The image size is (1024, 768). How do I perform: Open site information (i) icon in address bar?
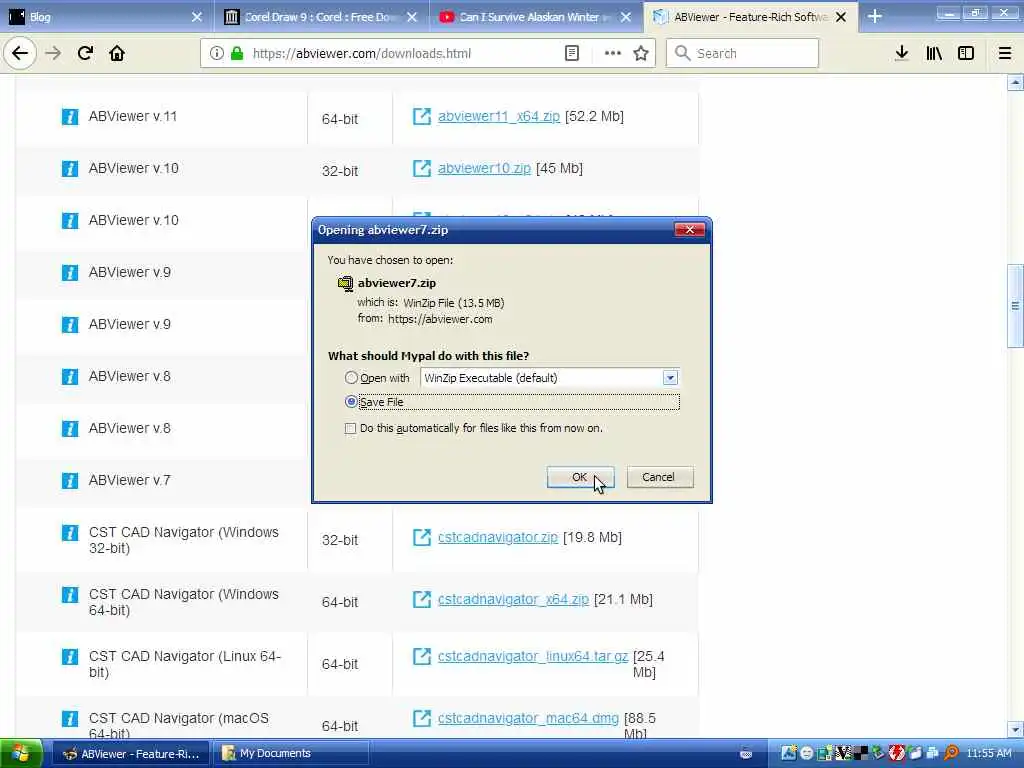tap(216, 53)
